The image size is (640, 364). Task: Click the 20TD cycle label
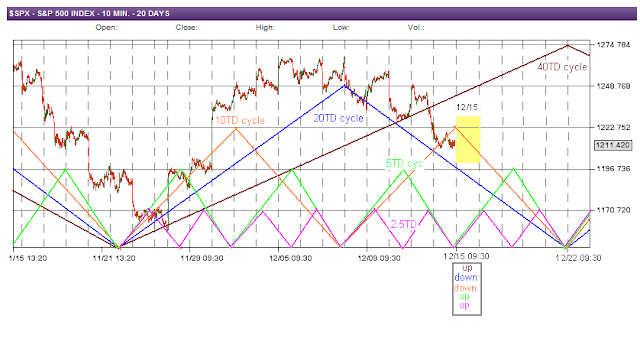pyautogui.click(x=338, y=118)
